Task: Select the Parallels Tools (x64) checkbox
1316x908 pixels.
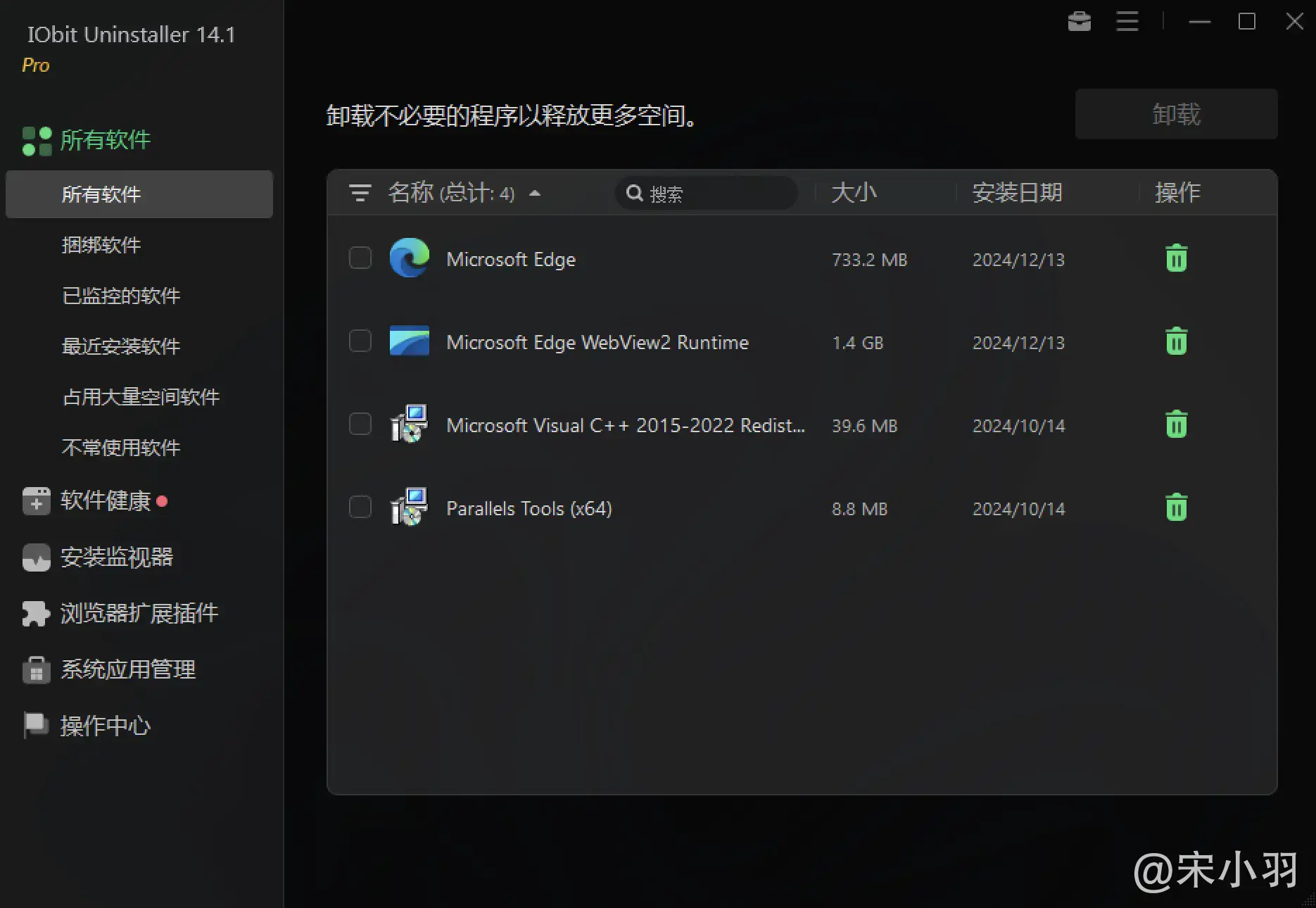Action: (x=360, y=507)
